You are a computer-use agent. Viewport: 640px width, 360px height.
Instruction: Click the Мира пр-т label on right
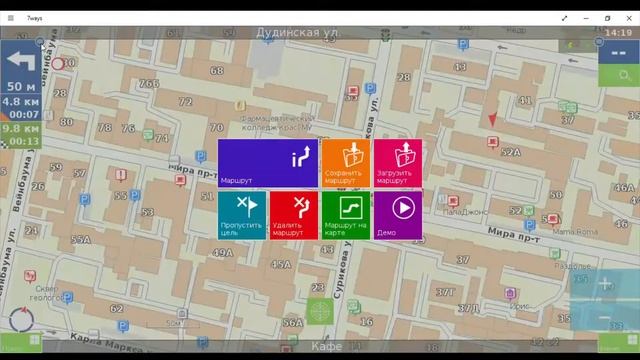click(513, 235)
